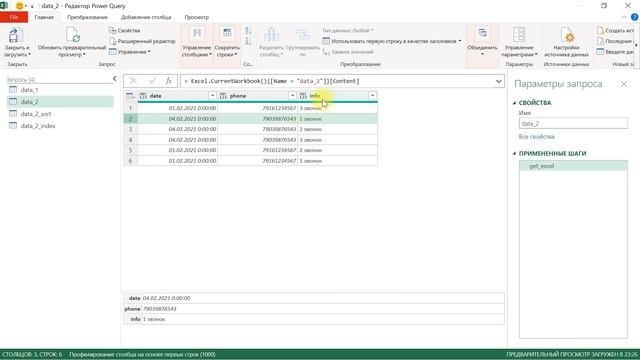Image resolution: width=640 pixels, height=360 pixels.
Task: Open info column filter dropdown
Action: (372, 96)
